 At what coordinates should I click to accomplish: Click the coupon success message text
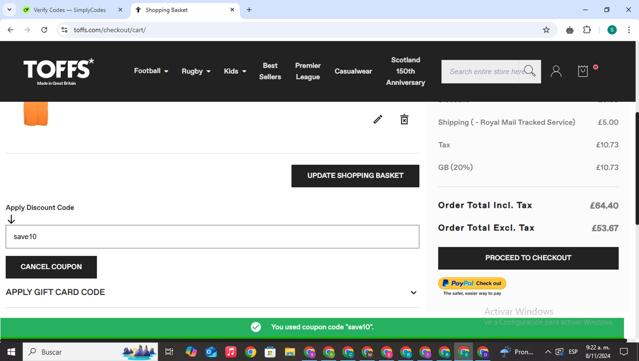point(322,327)
